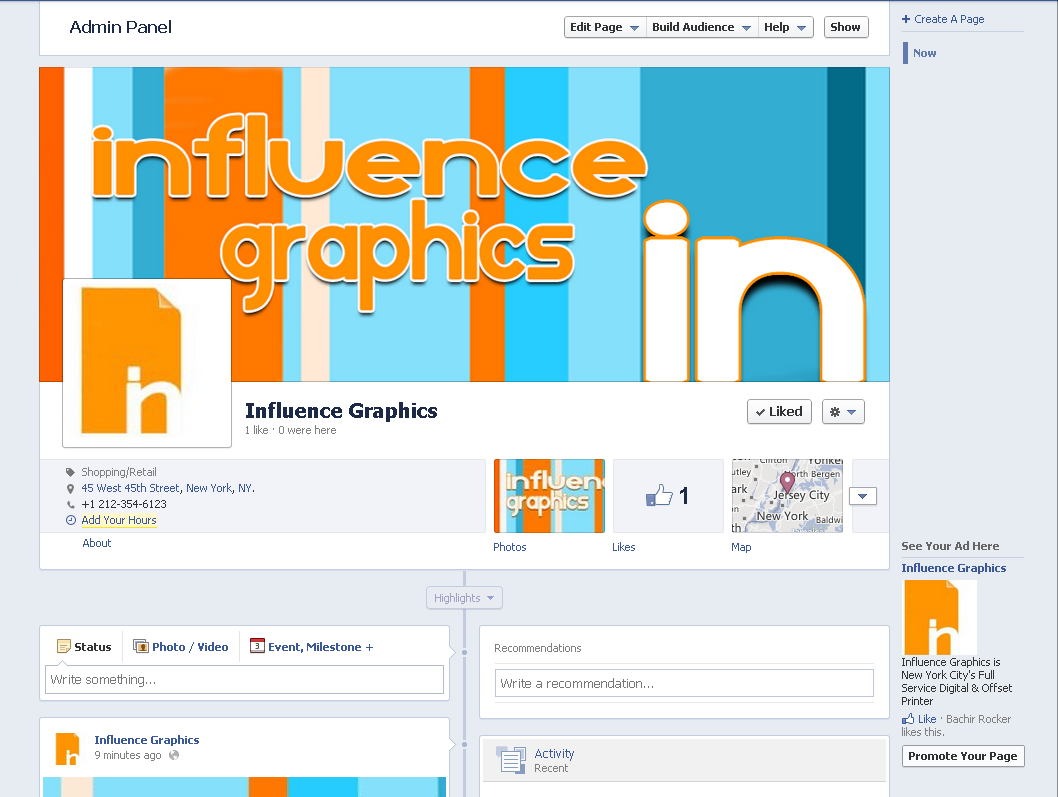Click the 9 minutes ago timestamp
Image resolution: width=1058 pixels, height=797 pixels.
pos(128,755)
